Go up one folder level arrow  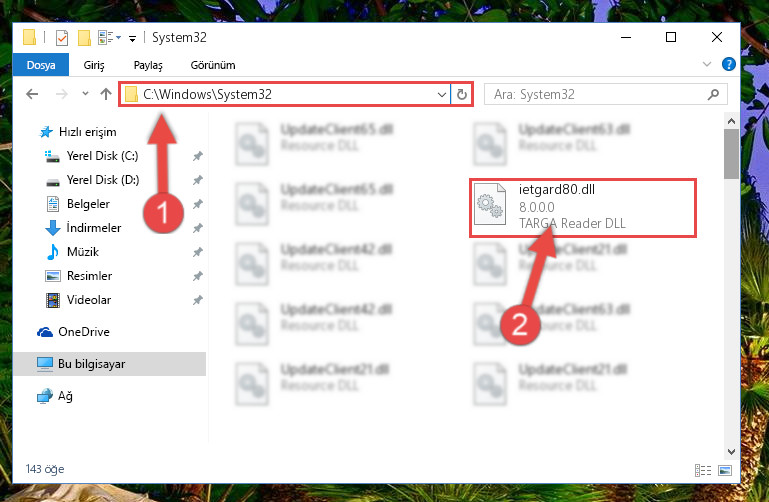click(x=106, y=94)
